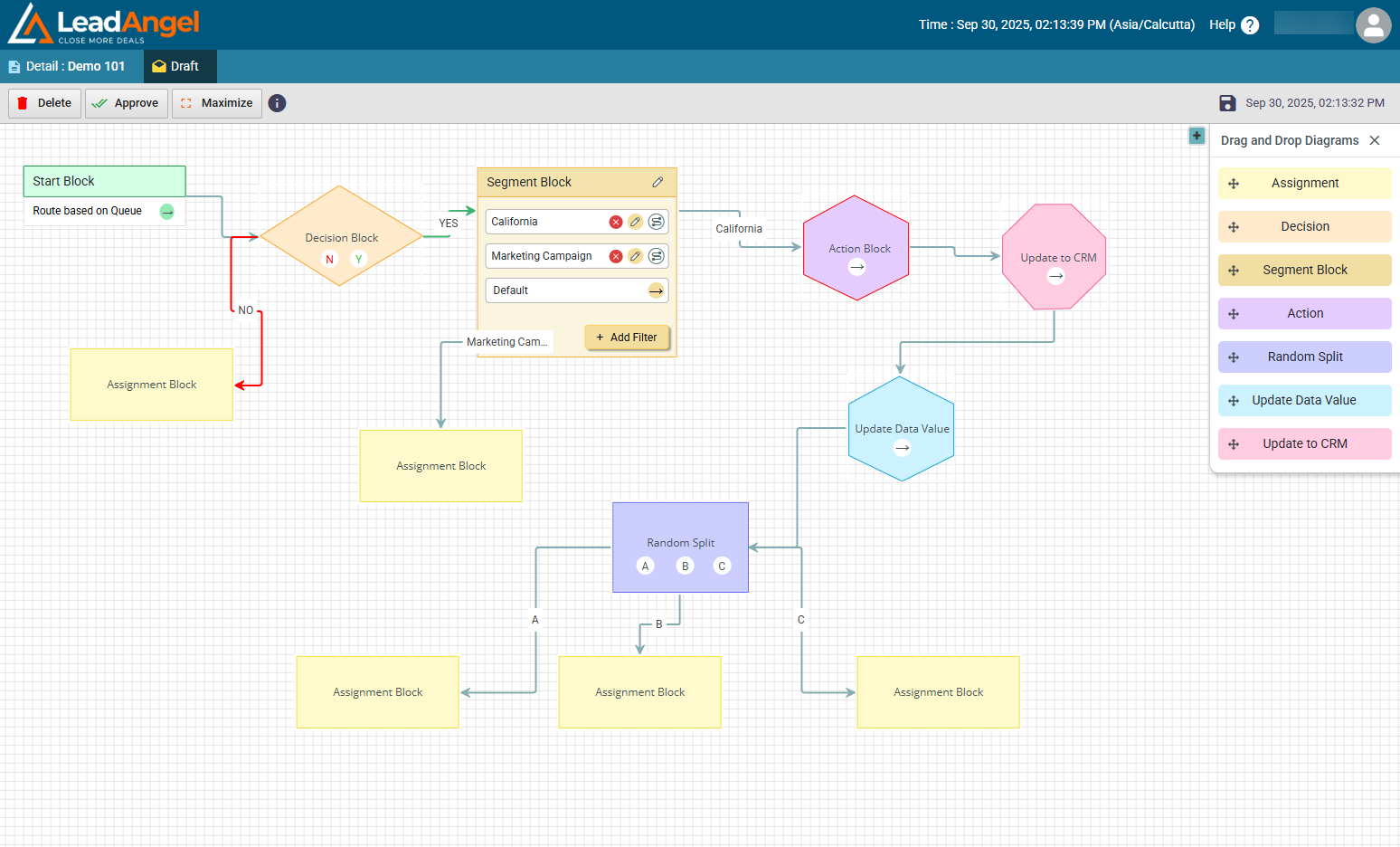1400x847 pixels.
Task: Select the N output on Decision Block
Action: pyautogui.click(x=329, y=260)
